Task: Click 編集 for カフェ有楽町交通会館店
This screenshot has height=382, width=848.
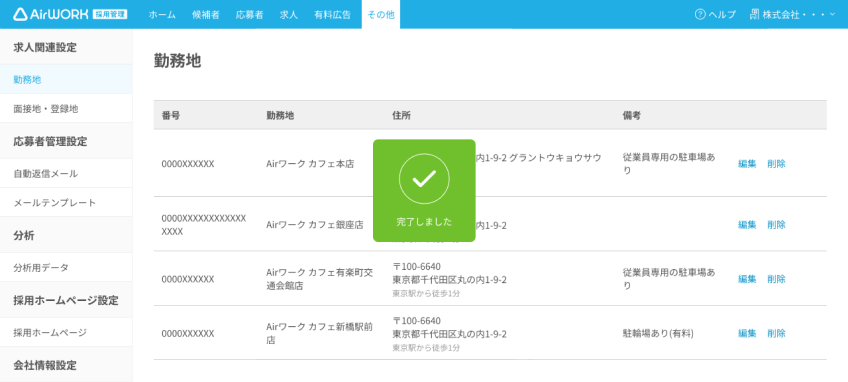Action: coord(747,279)
